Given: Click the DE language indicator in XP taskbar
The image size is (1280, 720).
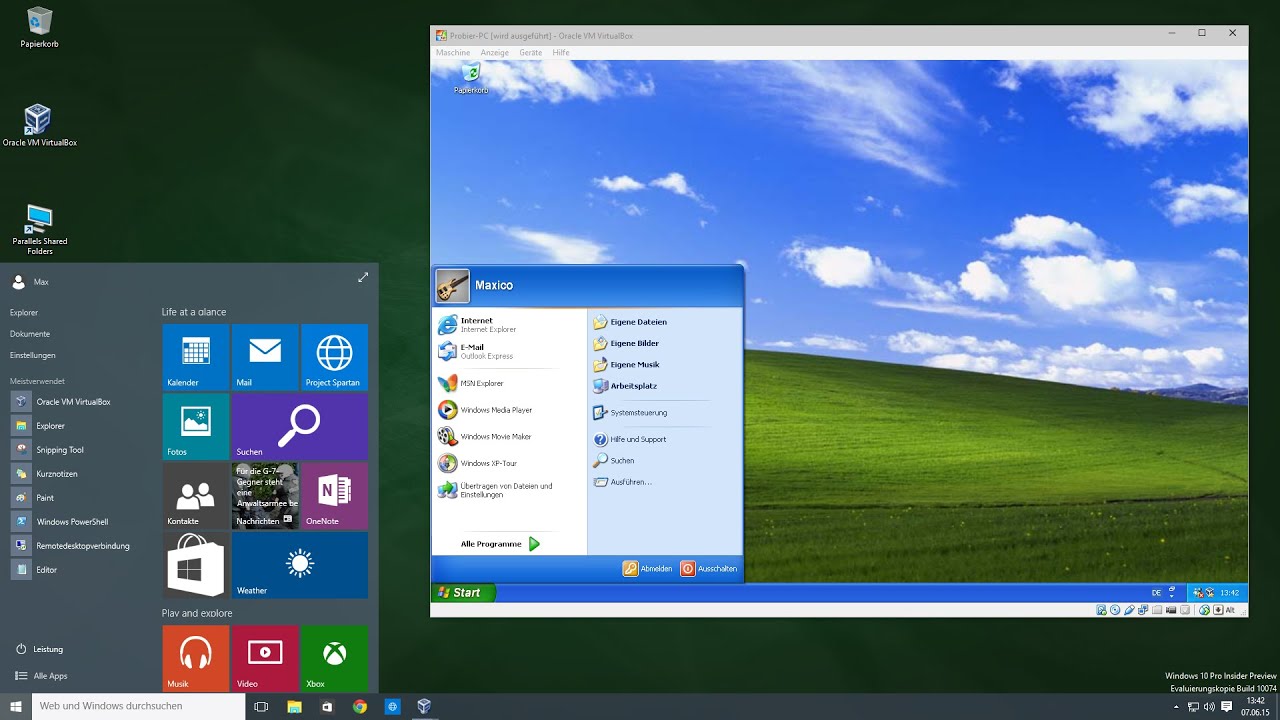Looking at the screenshot, I should click(1156, 593).
